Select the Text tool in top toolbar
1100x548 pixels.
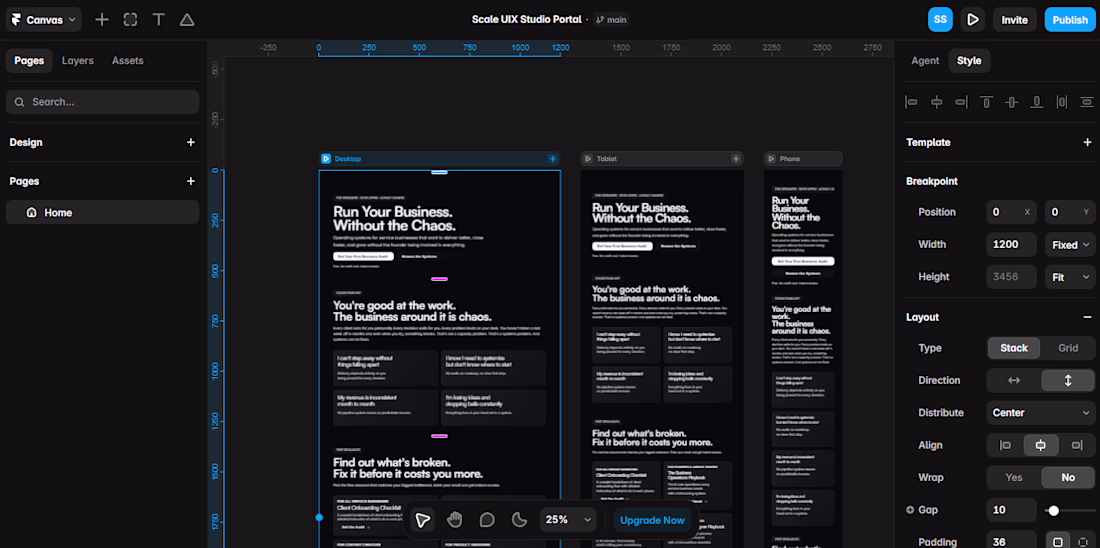159,20
